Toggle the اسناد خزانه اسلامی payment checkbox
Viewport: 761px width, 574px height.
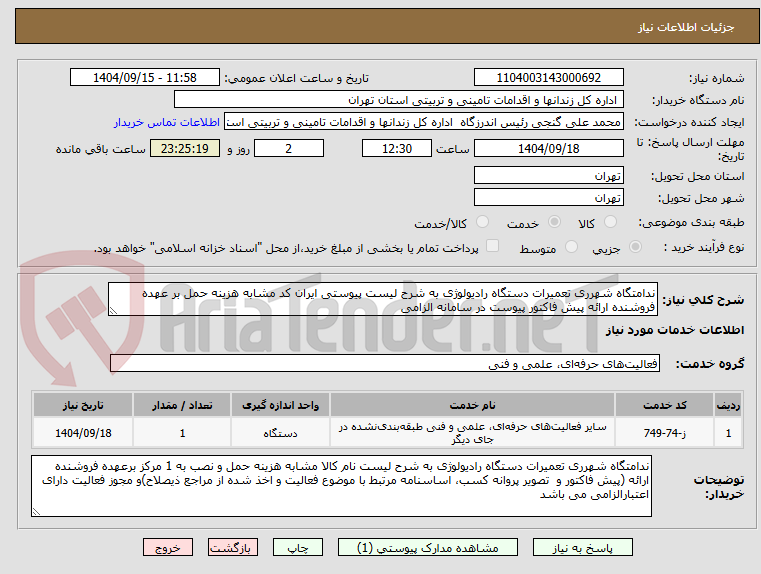492,246
